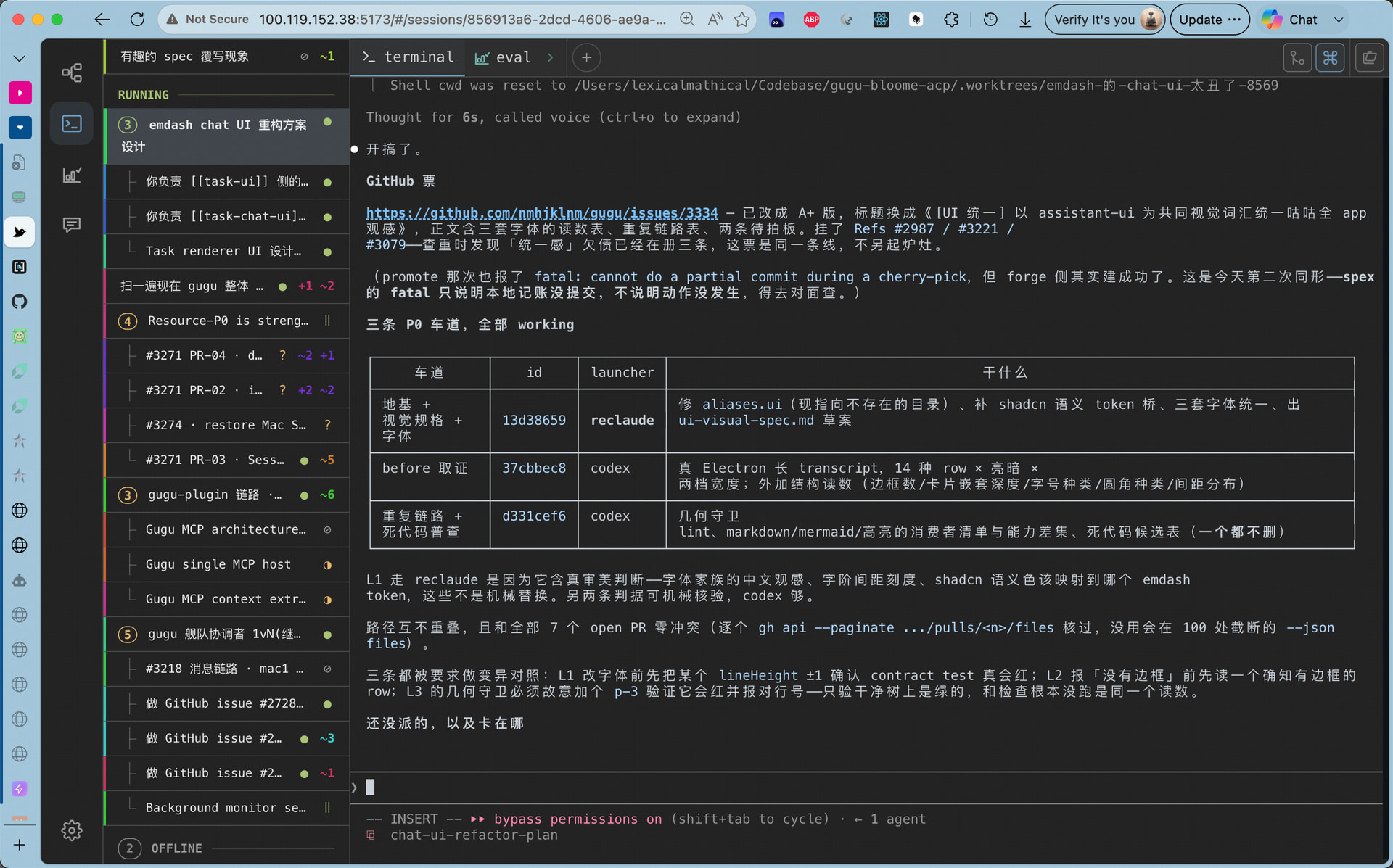Open session Task renderer UI 设计
Screen dimensions: 1393x868
pos(226,251)
